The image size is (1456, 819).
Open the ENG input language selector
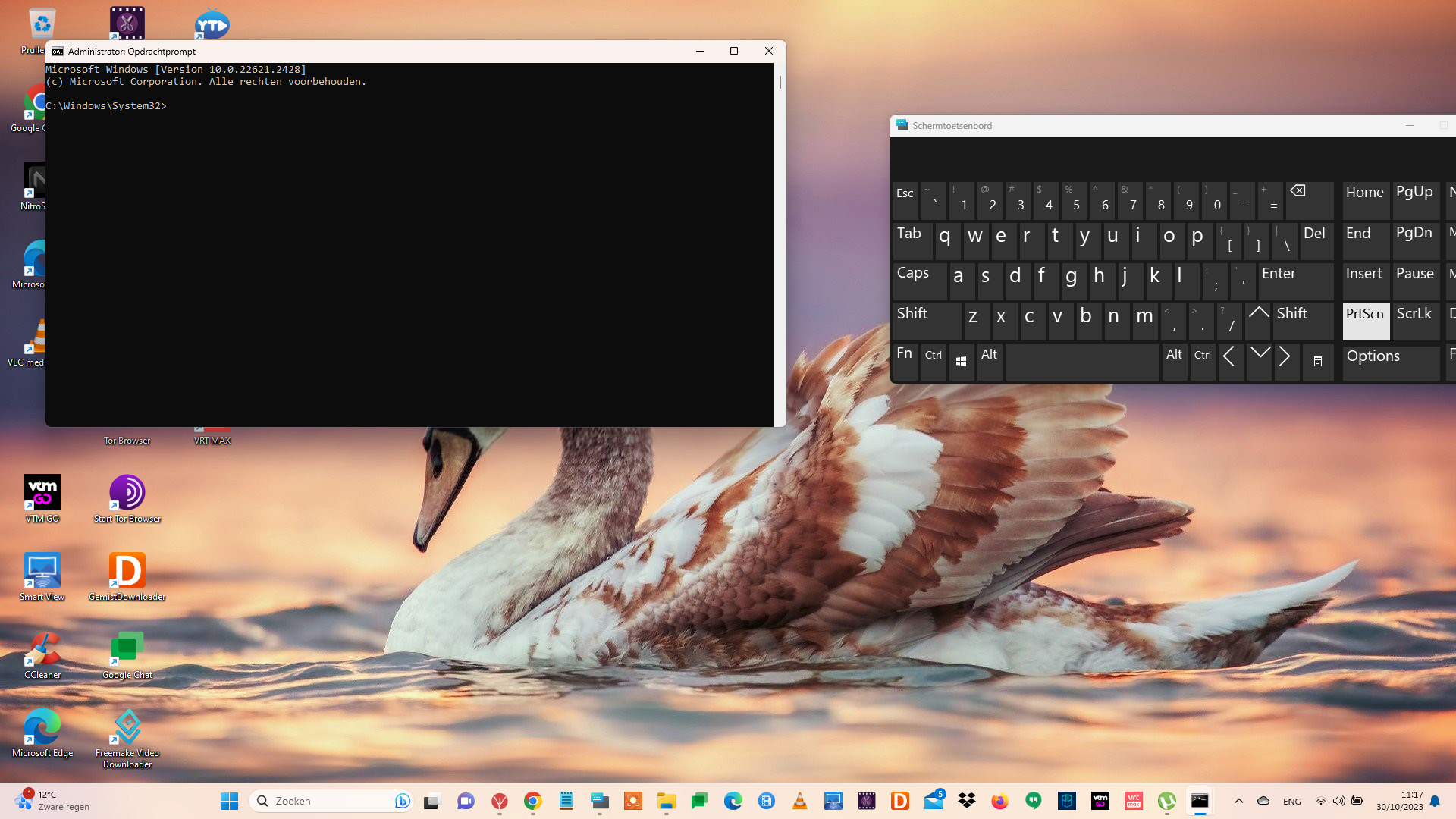point(1291,802)
